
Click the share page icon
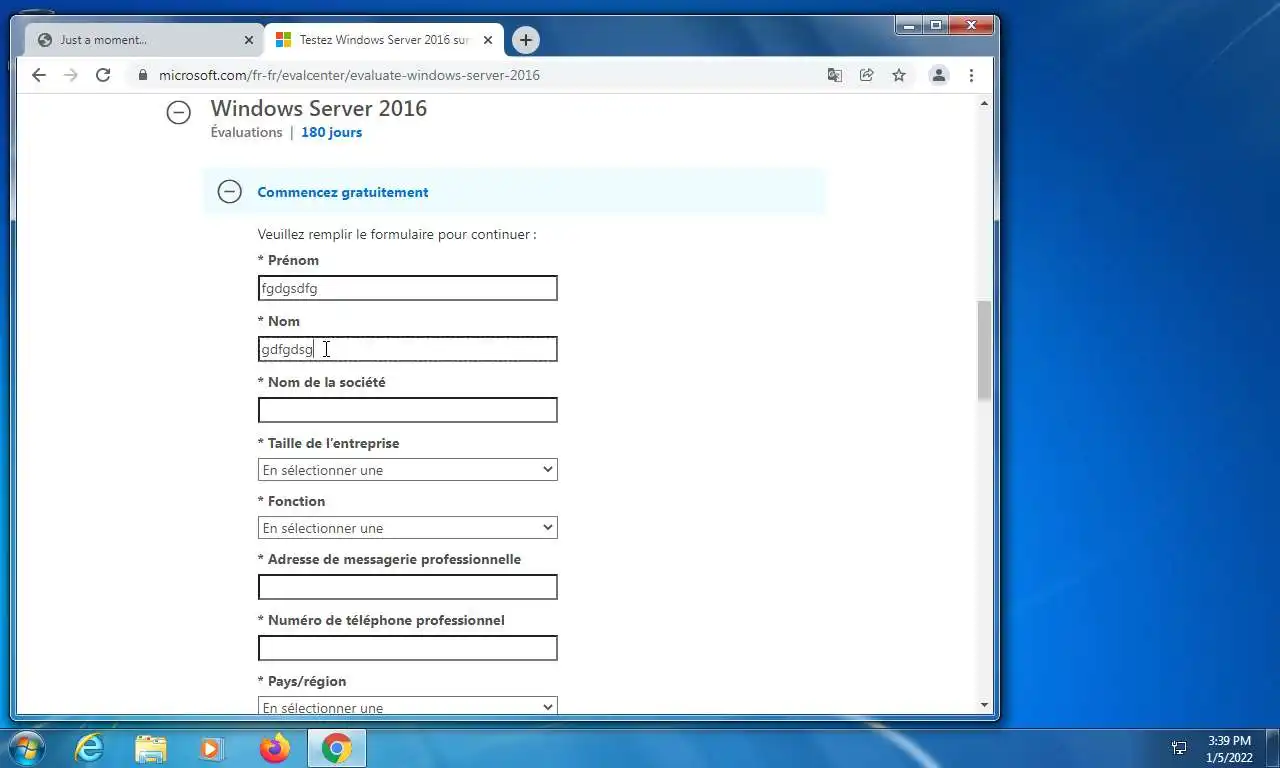coord(866,75)
